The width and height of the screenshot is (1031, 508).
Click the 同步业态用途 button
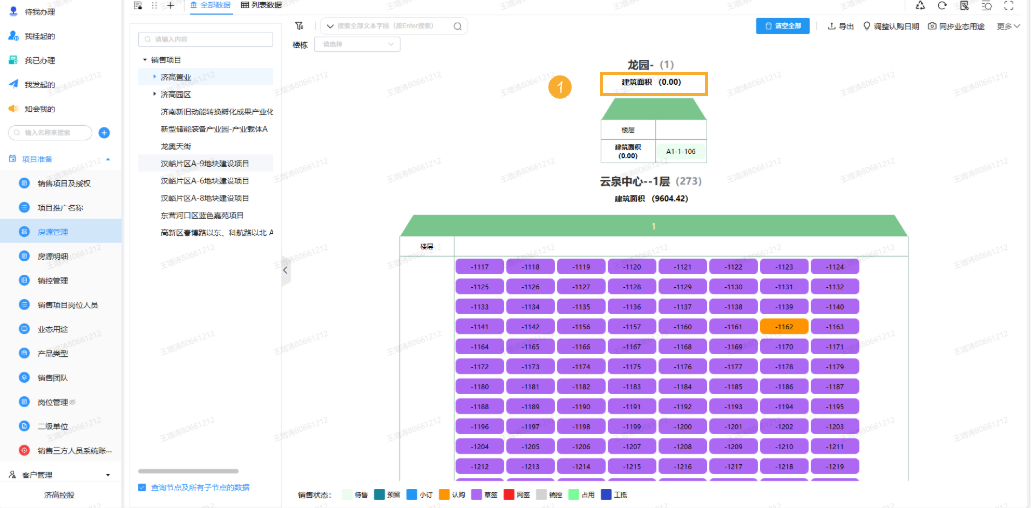coord(956,26)
